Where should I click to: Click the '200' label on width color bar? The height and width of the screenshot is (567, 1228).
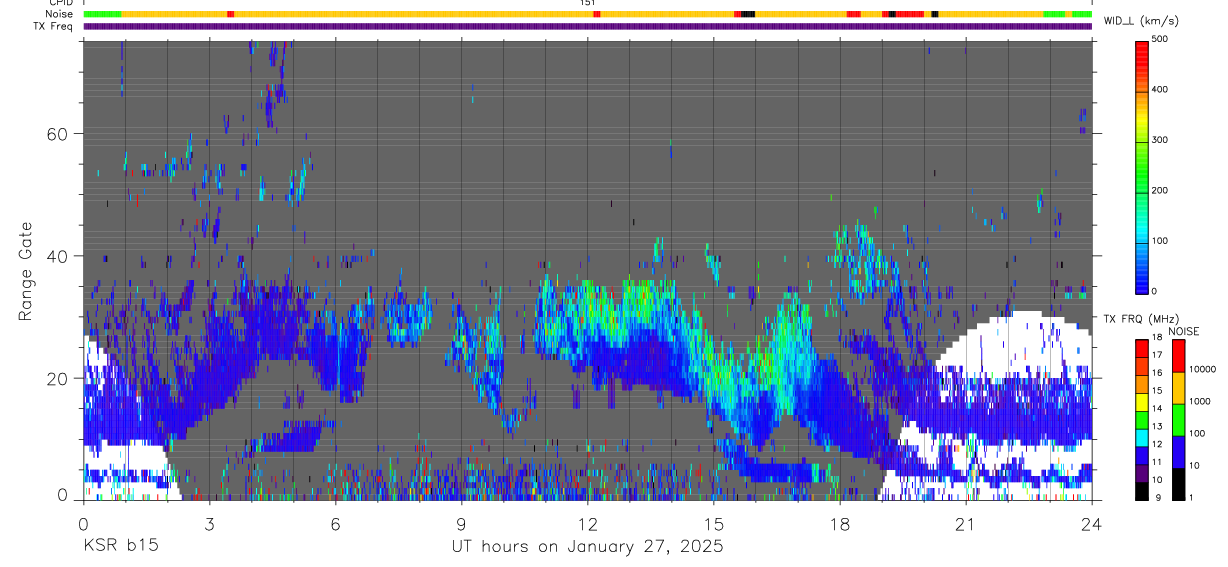click(x=1160, y=190)
